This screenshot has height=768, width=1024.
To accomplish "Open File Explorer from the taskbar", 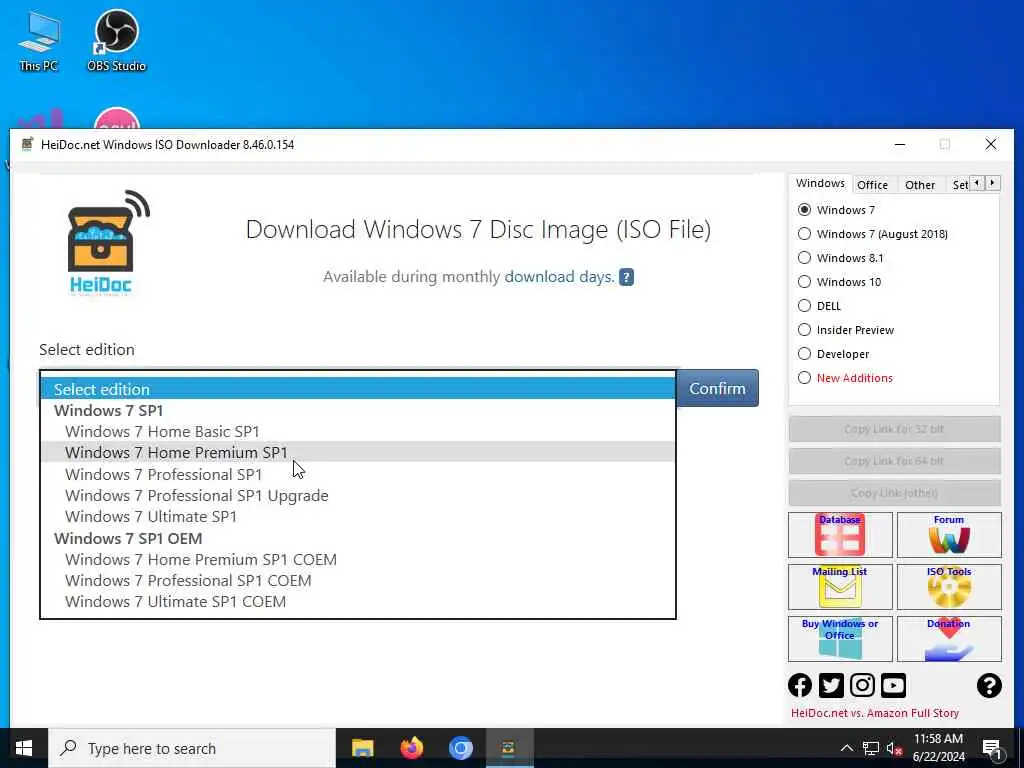I will tap(362, 748).
